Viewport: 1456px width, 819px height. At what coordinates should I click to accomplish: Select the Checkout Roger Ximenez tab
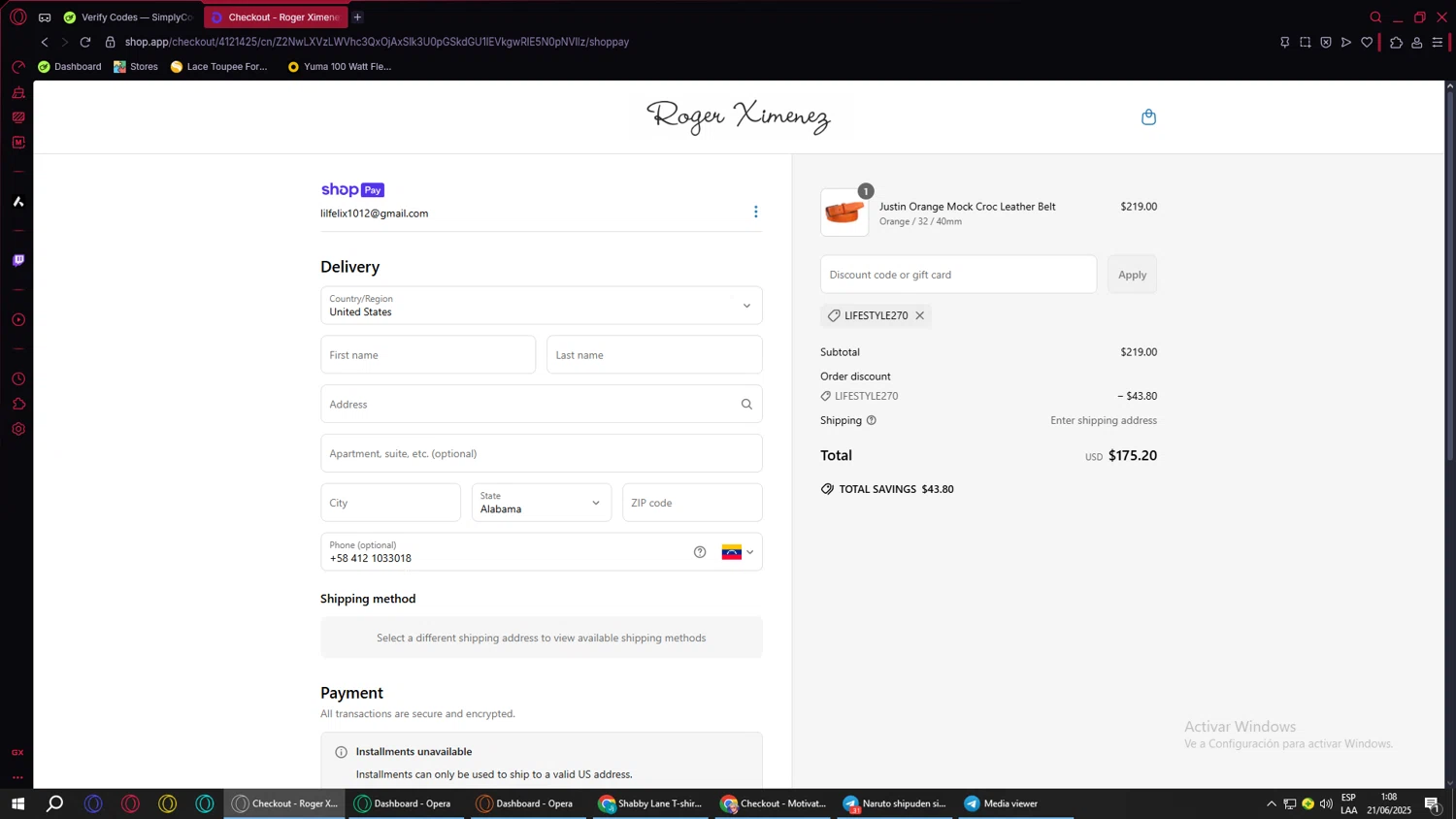click(x=276, y=16)
